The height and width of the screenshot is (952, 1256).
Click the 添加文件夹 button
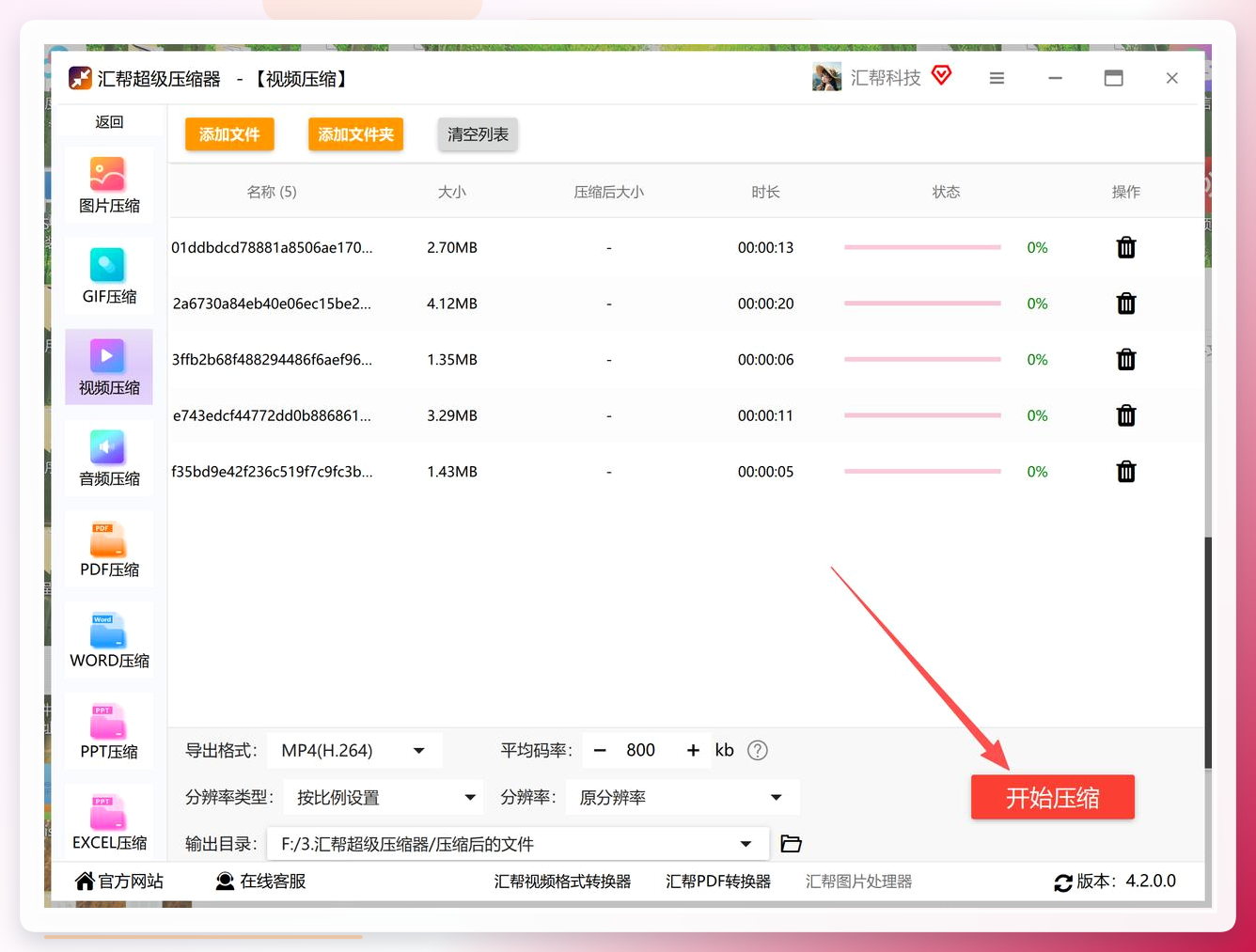355,134
